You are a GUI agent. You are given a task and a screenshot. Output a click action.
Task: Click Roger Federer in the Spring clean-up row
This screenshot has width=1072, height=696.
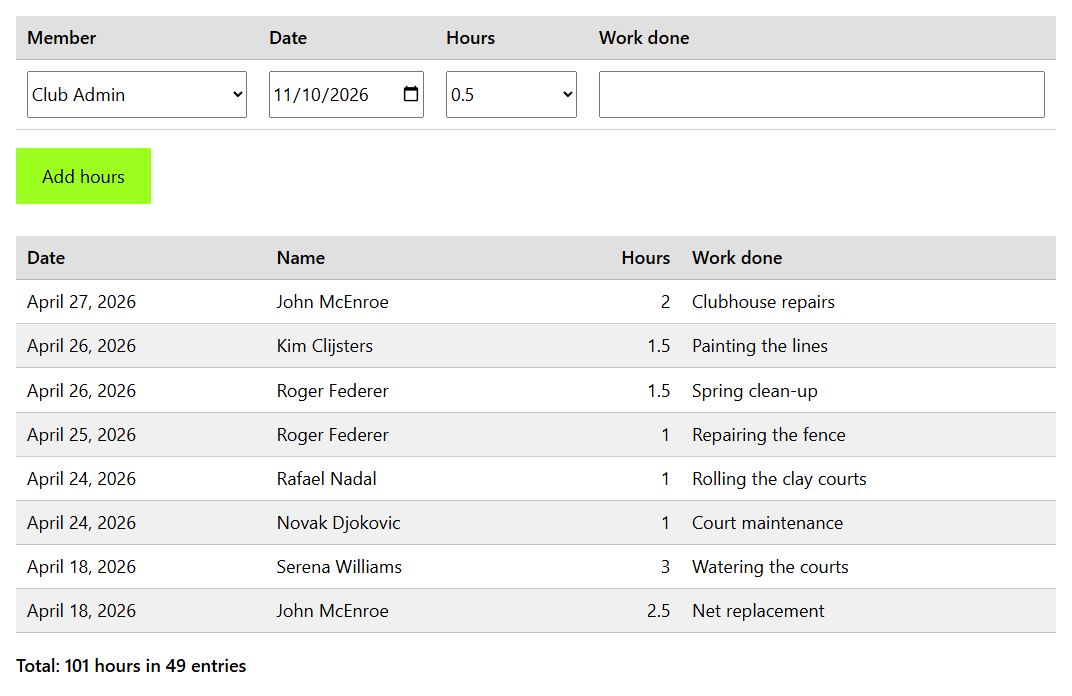click(332, 391)
